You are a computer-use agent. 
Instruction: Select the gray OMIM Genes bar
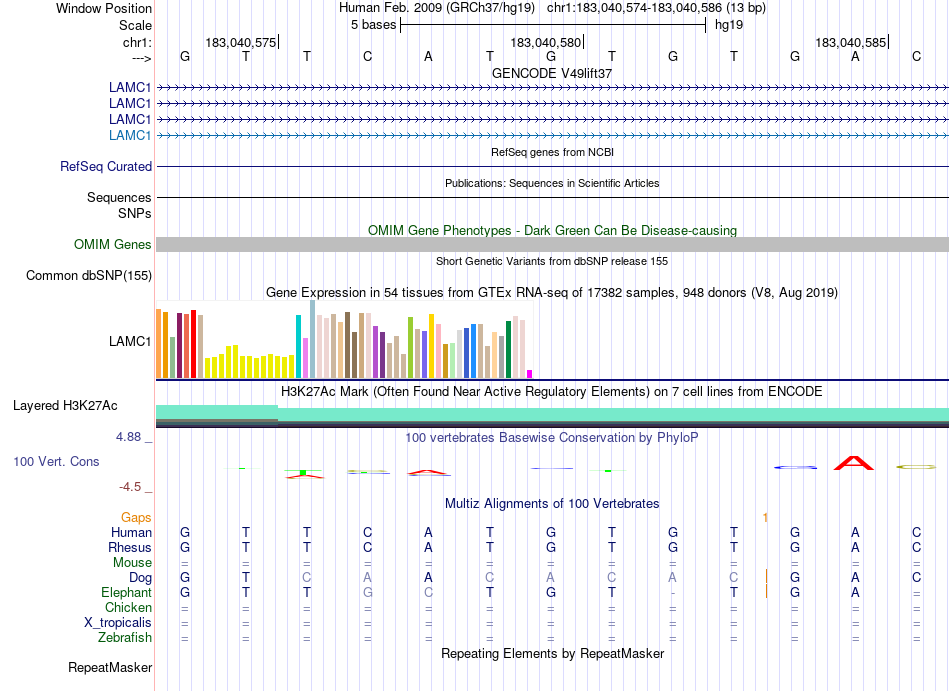click(552, 244)
